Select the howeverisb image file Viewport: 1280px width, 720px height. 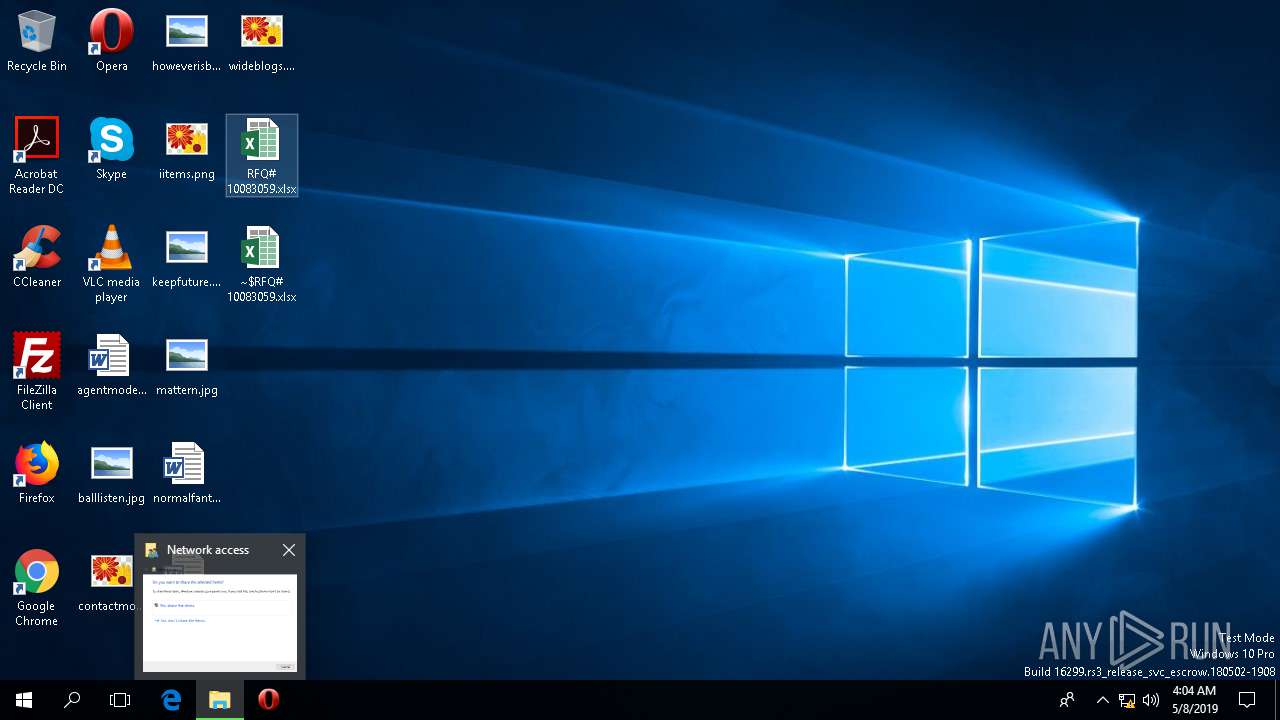(x=186, y=42)
